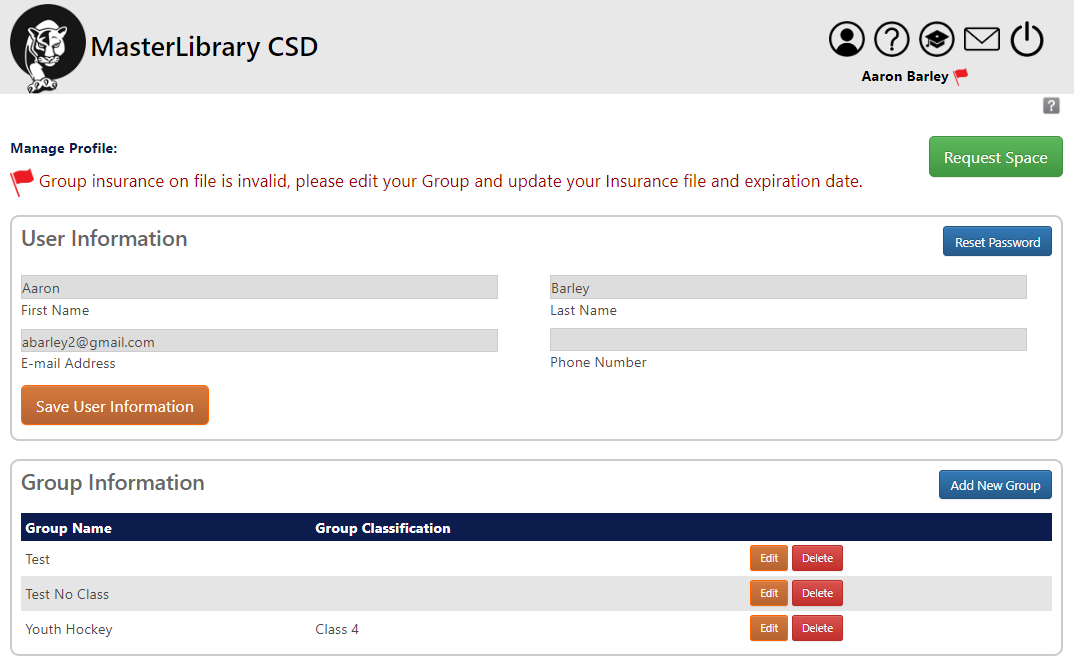The height and width of the screenshot is (666, 1074).
Task: Edit the Test No Class group
Action: pyautogui.click(x=769, y=593)
